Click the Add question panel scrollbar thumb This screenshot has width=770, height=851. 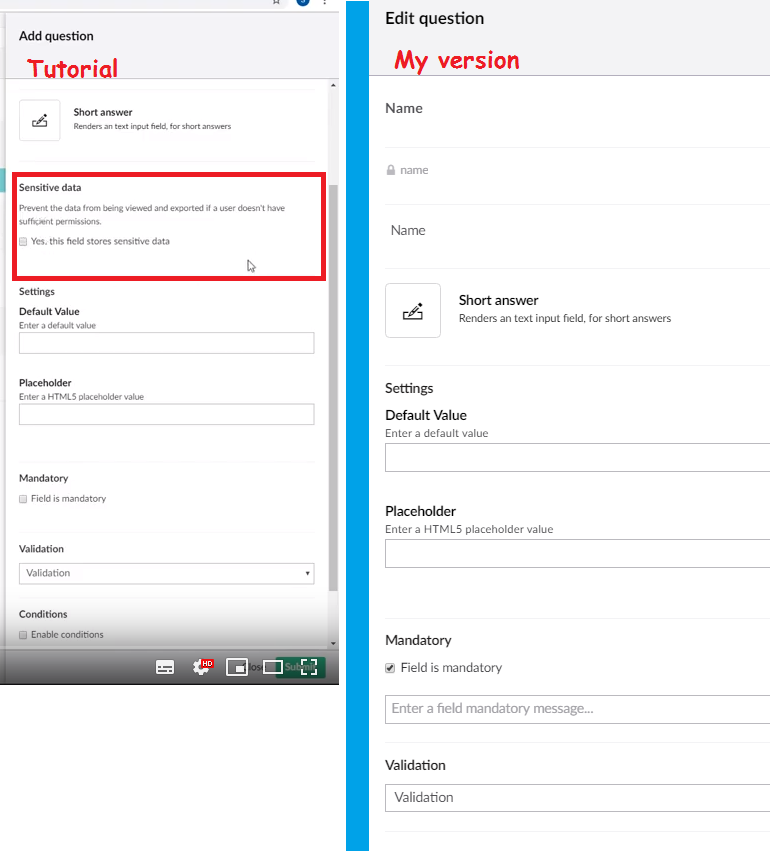pyautogui.click(x=333, y=388)
